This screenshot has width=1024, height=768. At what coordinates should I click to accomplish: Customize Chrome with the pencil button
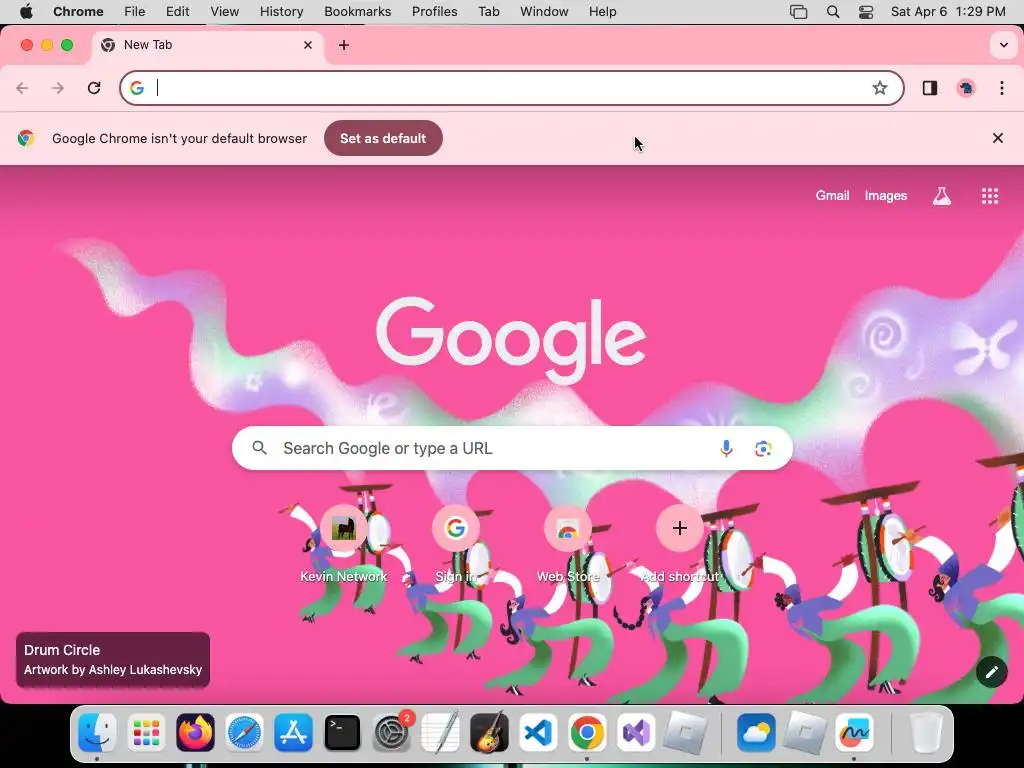click(991, 672)
